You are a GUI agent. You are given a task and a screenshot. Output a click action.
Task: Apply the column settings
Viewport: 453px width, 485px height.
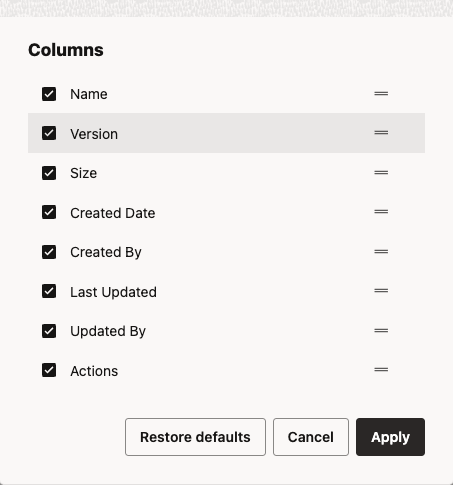[x=390, y=437]
